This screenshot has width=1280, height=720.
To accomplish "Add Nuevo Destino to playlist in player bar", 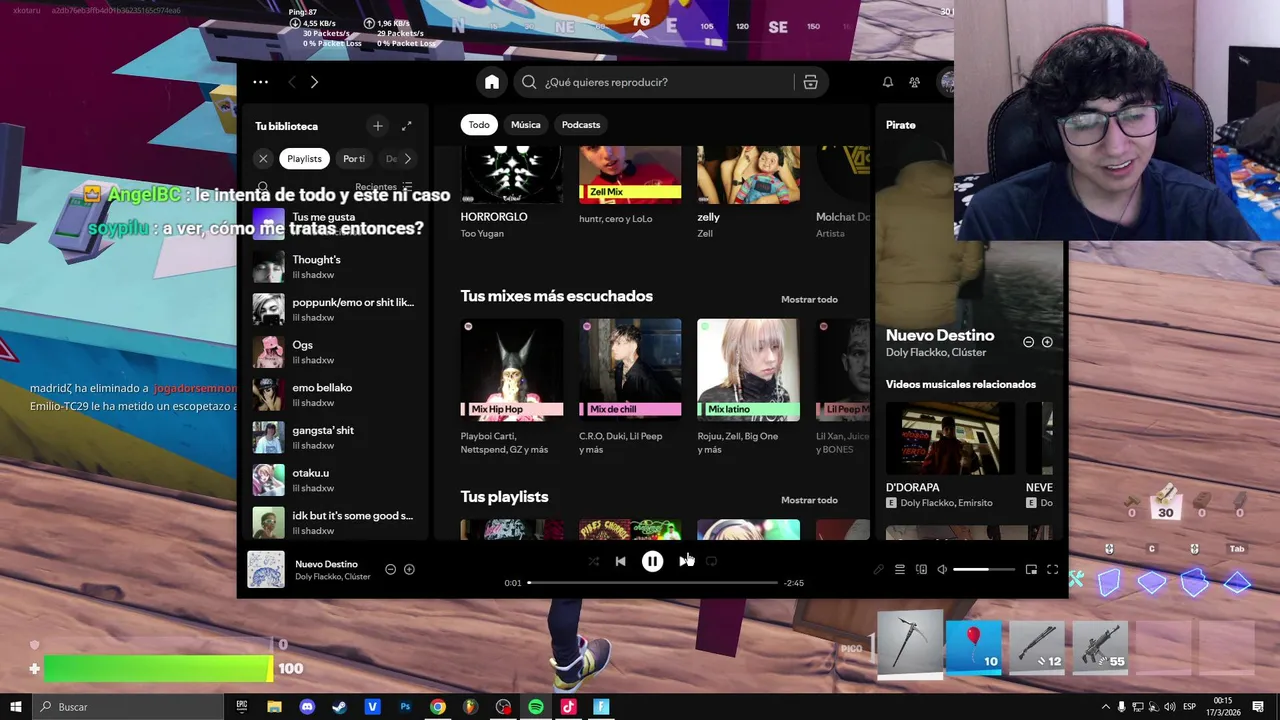I will (409, 569).
